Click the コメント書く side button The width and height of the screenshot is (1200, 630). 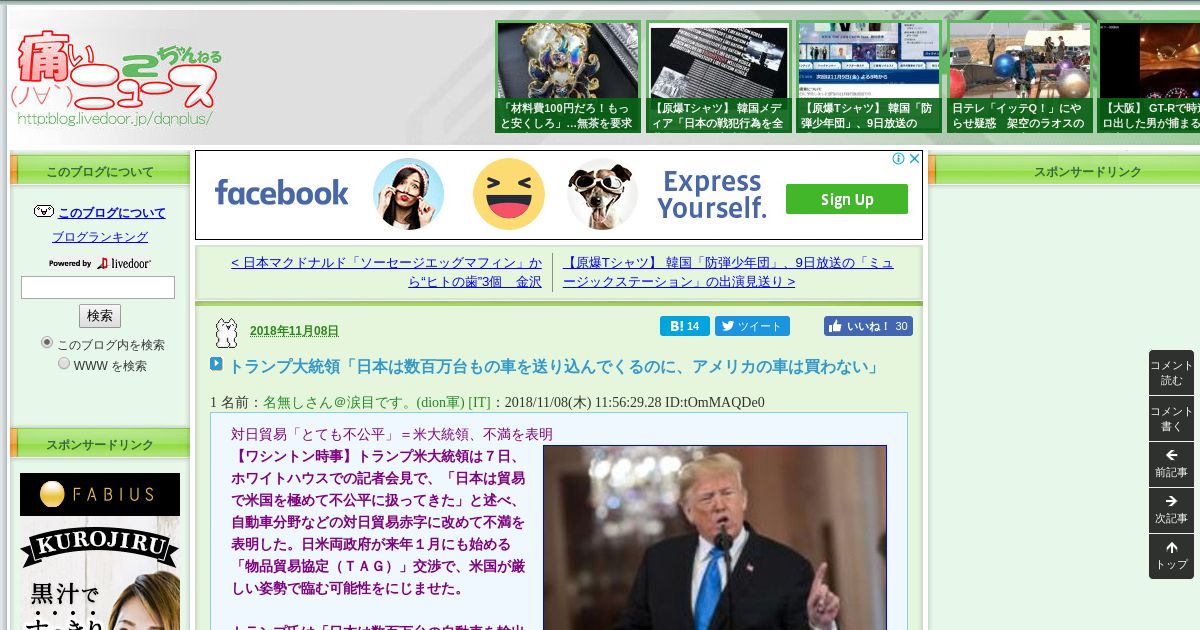[1171, 419]
